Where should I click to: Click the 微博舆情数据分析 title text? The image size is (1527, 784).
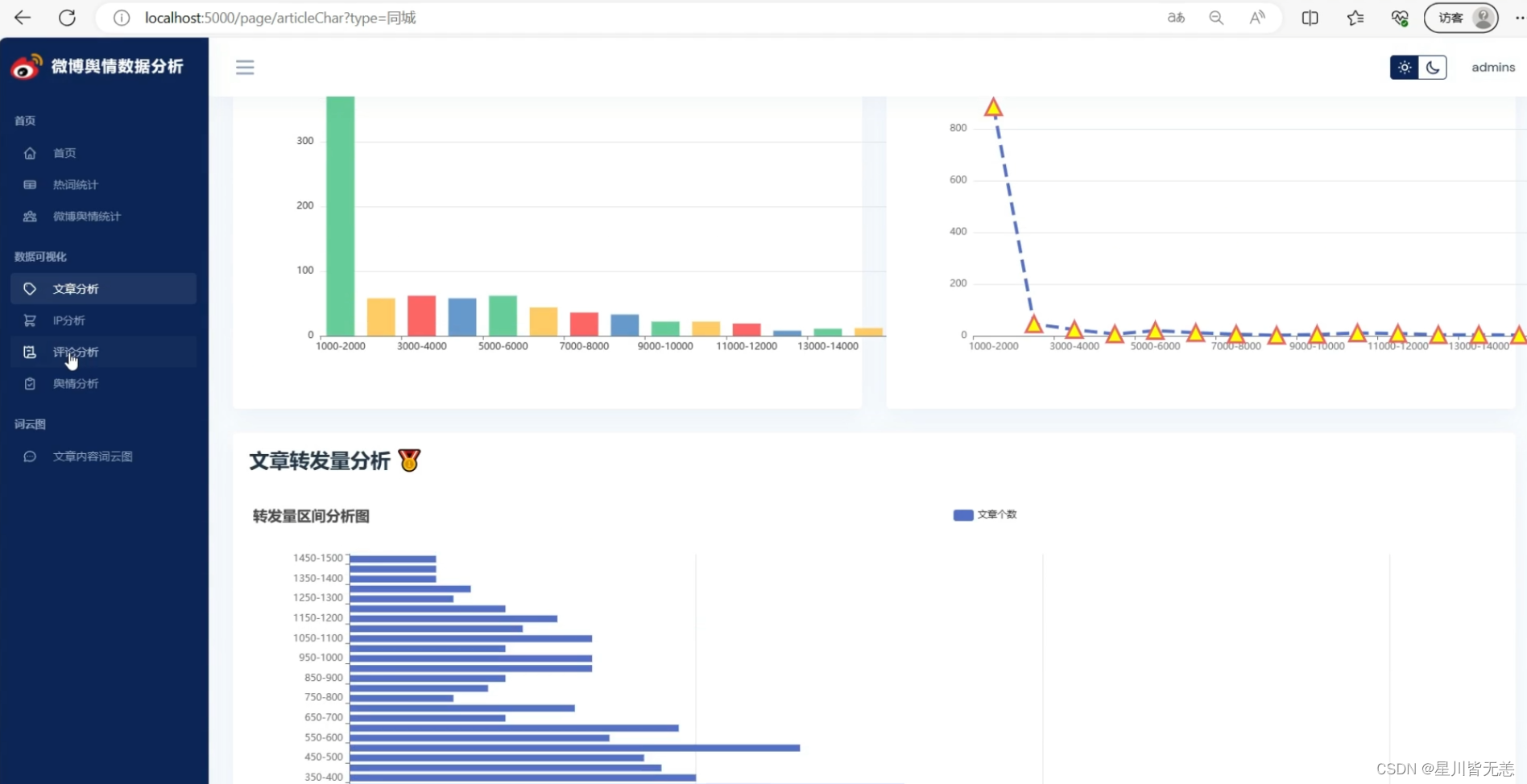pyautogui.click(x=118, y=67)
